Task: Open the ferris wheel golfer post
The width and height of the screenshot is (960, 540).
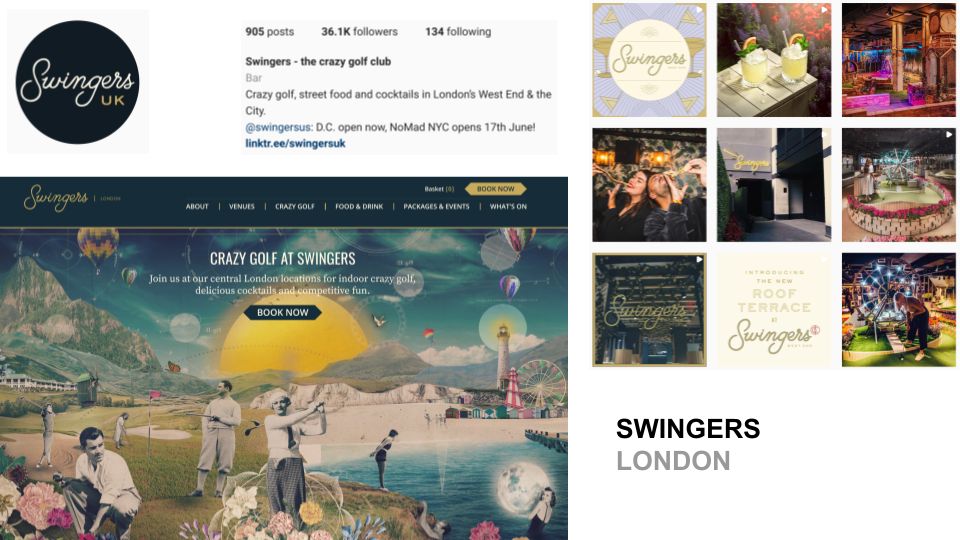Action: coord(899,310)
